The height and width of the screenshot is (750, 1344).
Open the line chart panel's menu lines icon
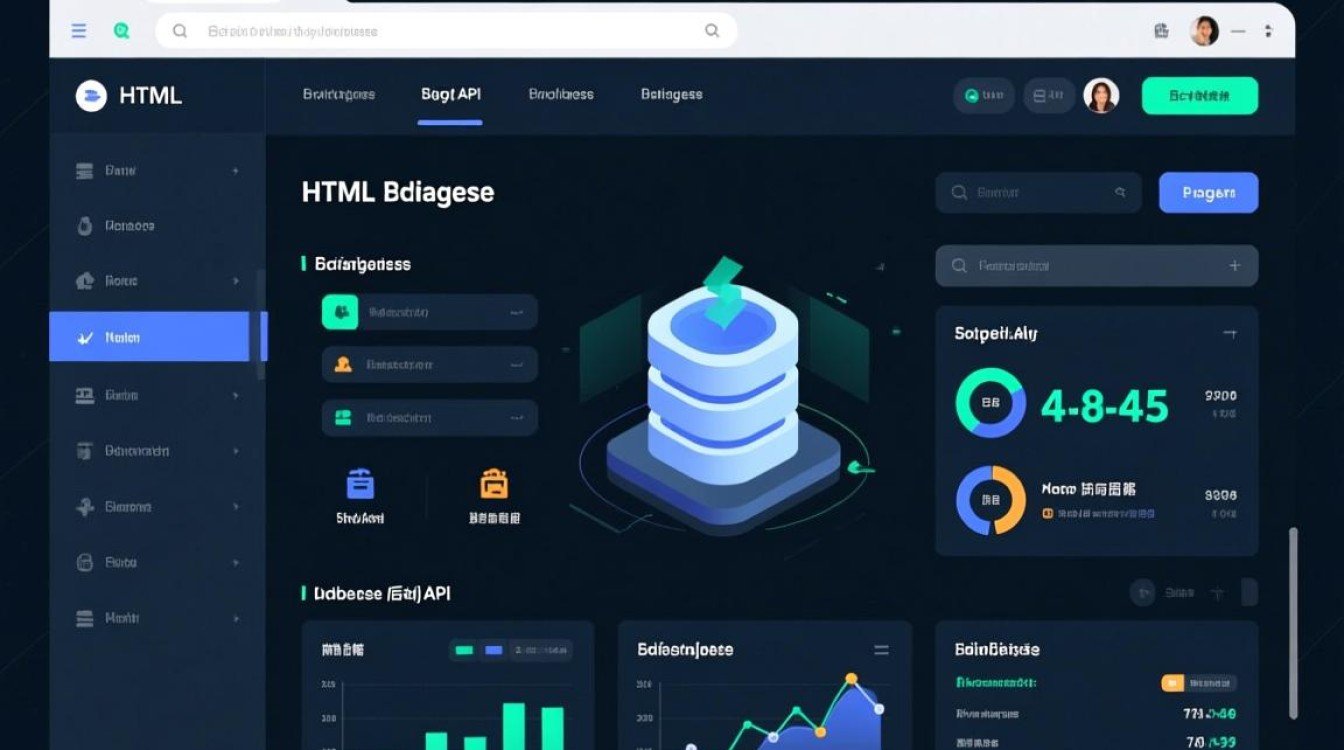coord(881,650)
